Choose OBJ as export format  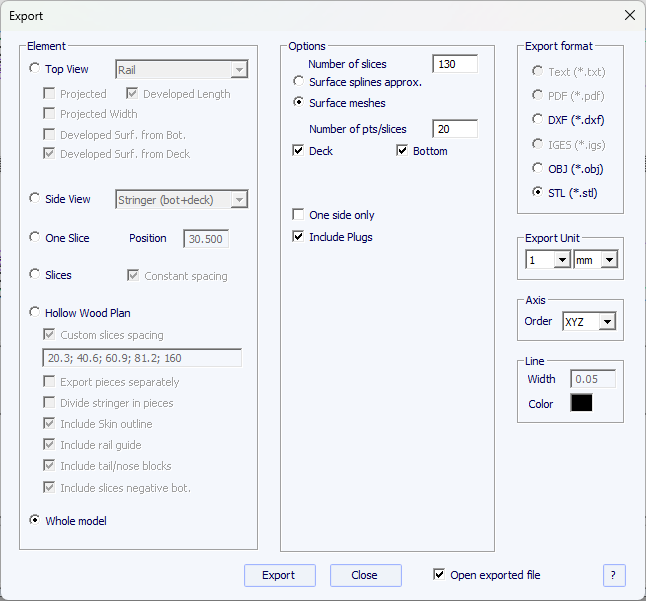click(538, 168)
